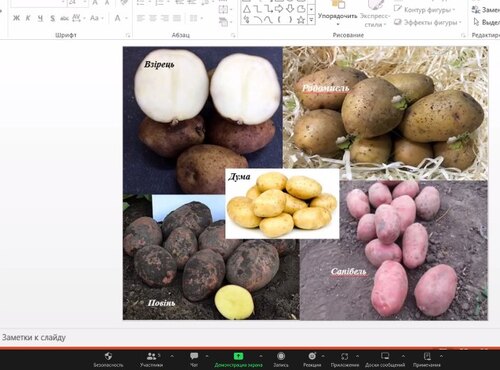Viewport: 500px width, 370px height.
Task: Select the star shape in the shapes gallery
Action: [x=301, y=20]
